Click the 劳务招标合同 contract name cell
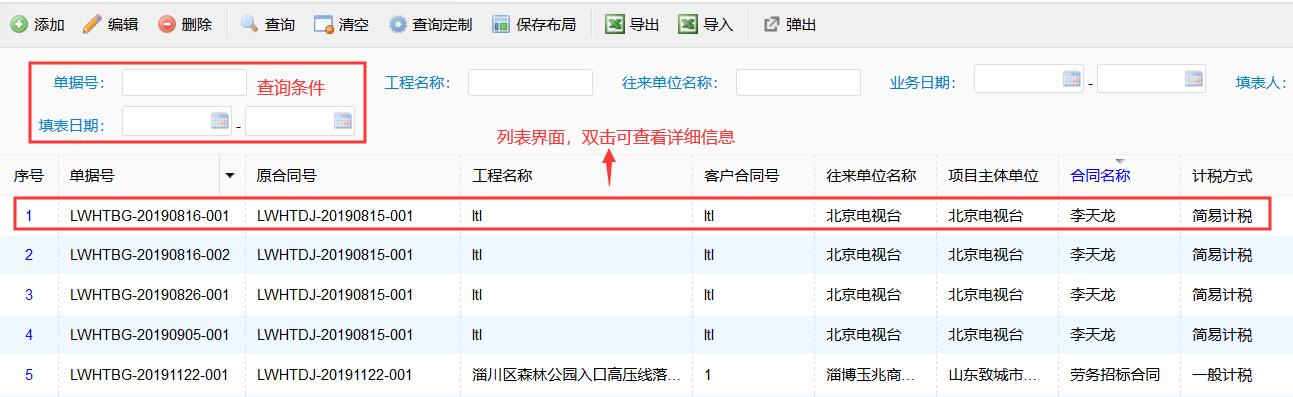1293x397 pixels. pyautogui.click(x=1115, y=375)
